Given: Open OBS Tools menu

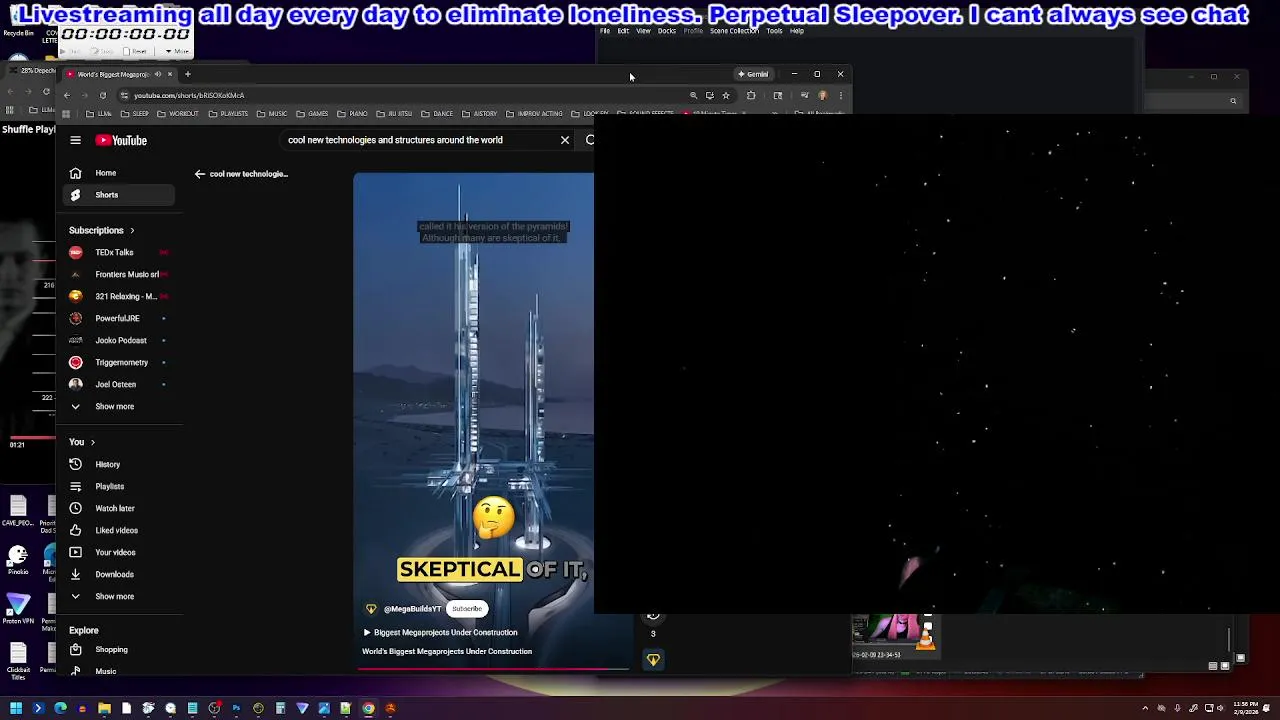Looking at the screenshot, I should (774, 31).
